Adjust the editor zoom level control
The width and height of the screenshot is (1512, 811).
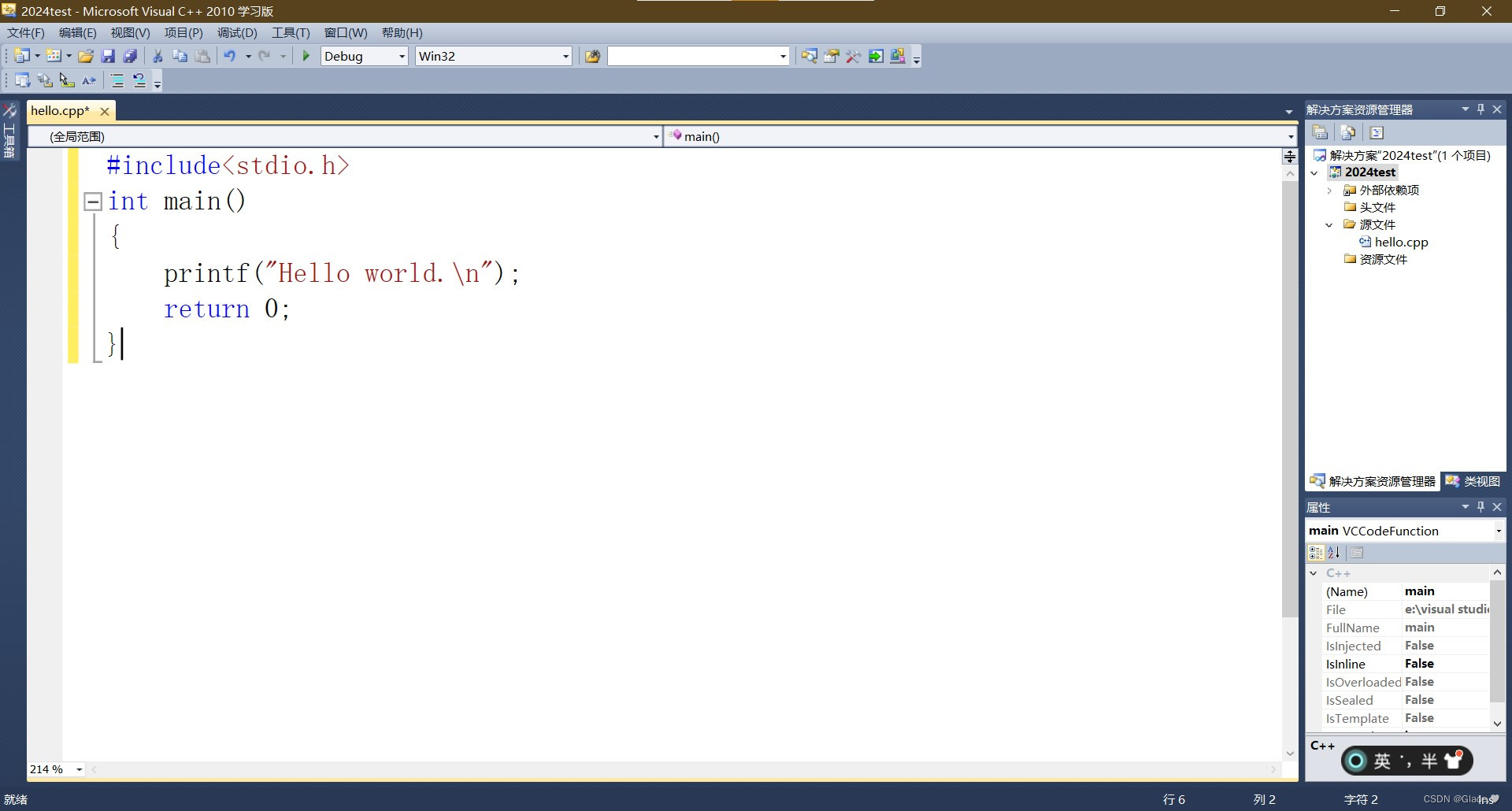coord(55,769)
